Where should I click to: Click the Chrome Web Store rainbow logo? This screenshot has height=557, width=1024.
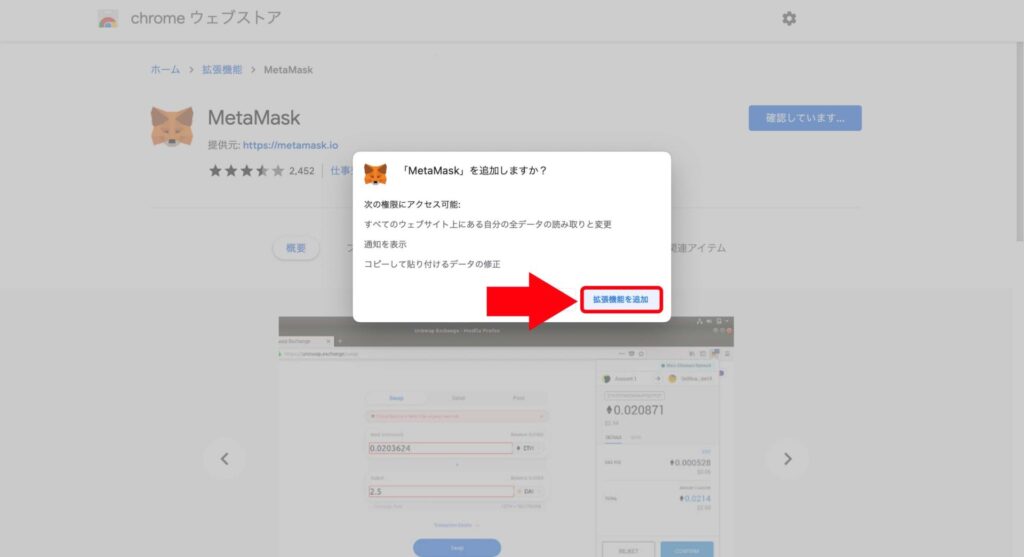108,19
